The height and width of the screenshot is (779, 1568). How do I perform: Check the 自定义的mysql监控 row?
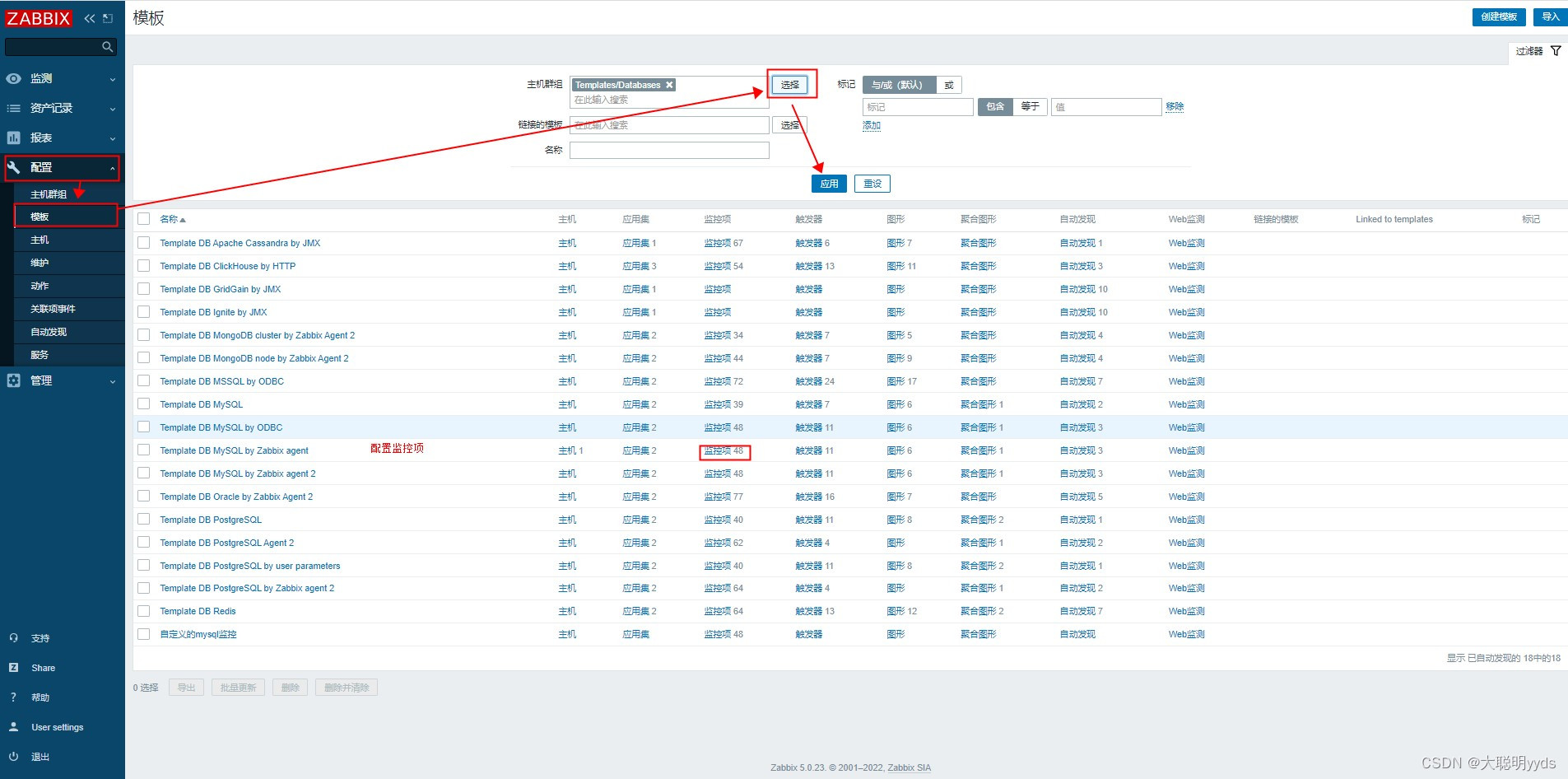point(144,634)
